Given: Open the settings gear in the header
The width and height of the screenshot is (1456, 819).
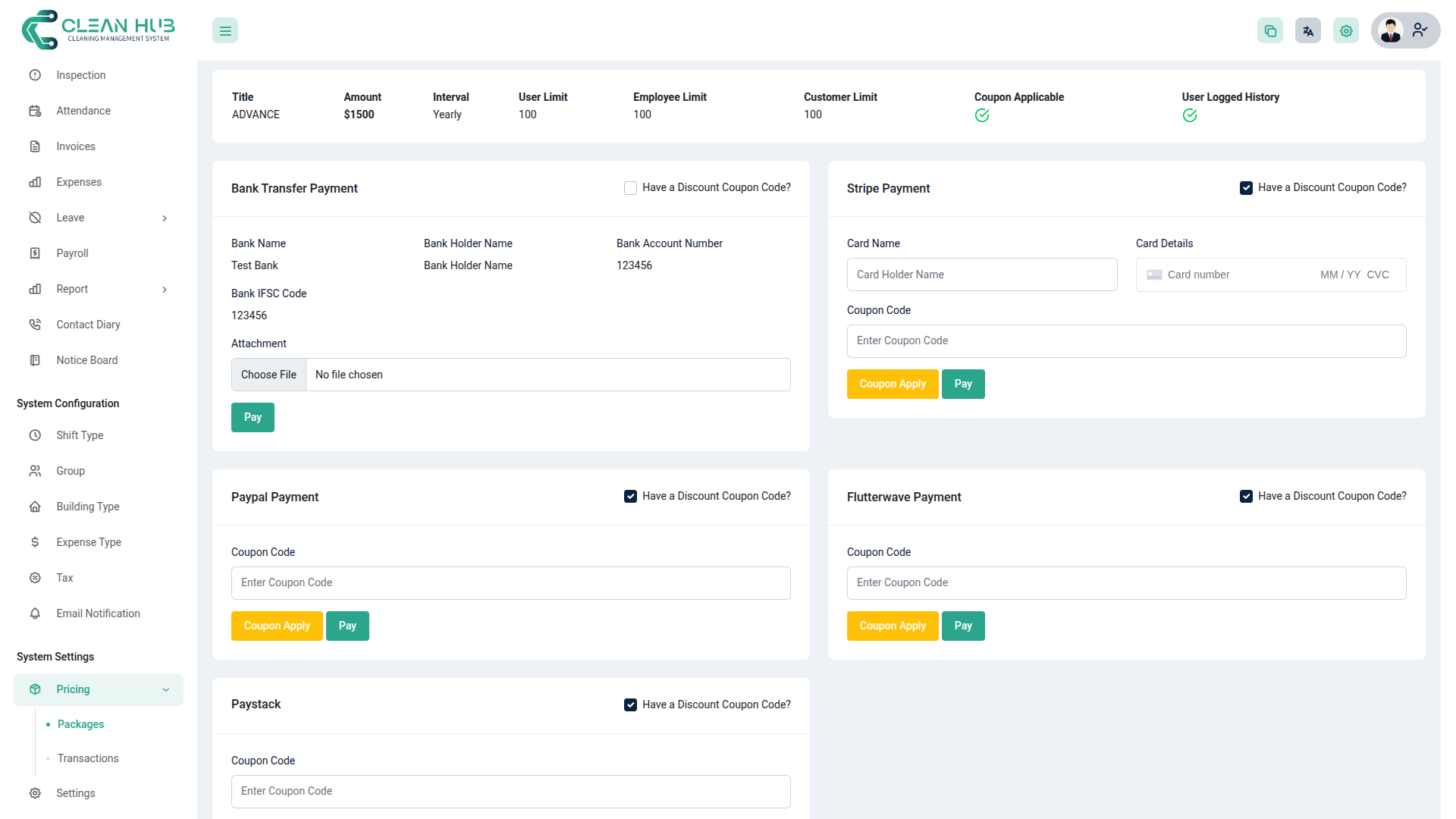Looking at the screenshot, I should coord(1346,30).
